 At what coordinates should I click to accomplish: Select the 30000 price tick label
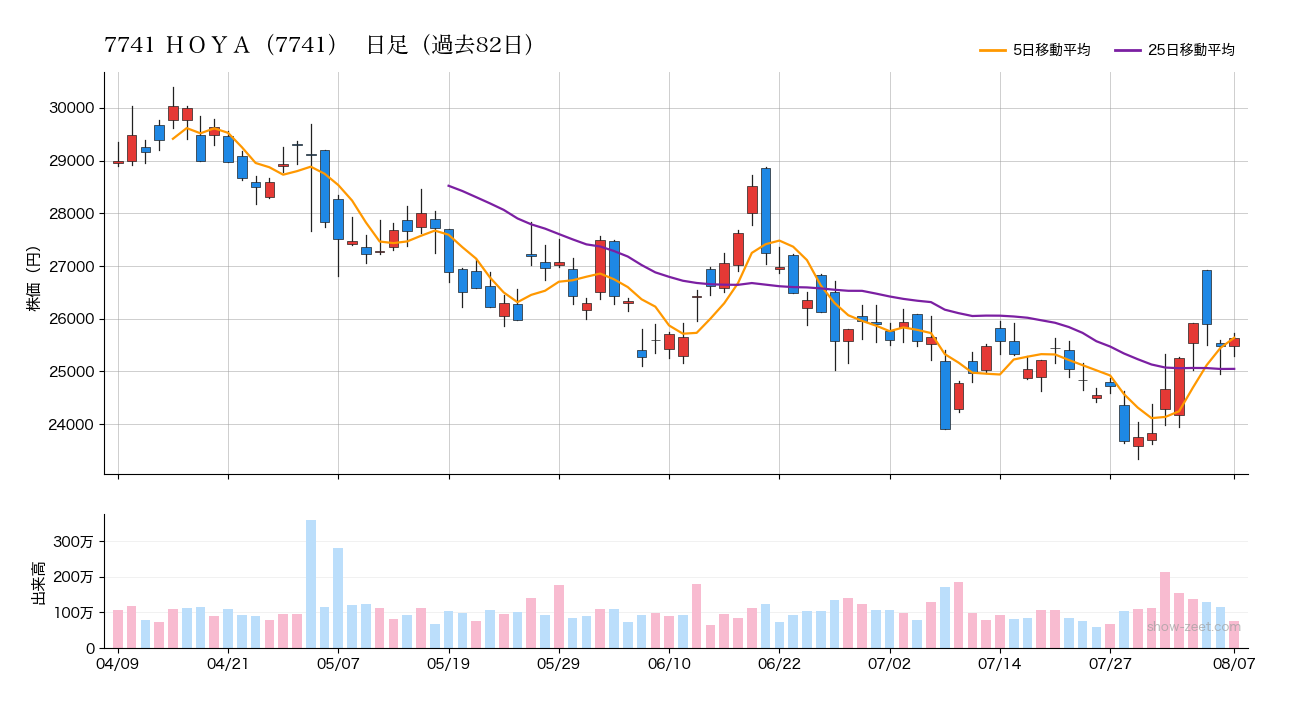pyautogui.click(x=71, y=108)
